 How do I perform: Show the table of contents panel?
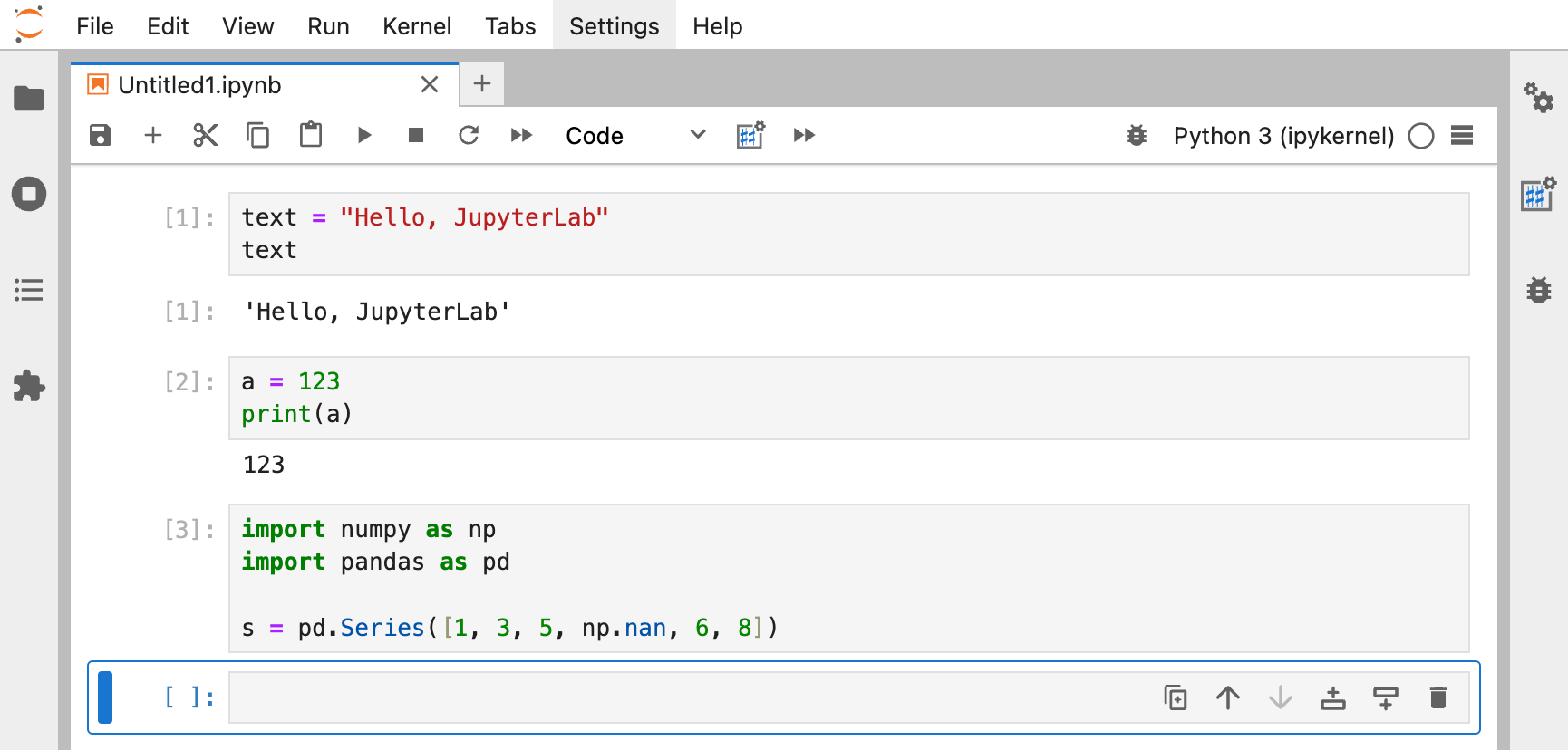[x=29, y=290]
